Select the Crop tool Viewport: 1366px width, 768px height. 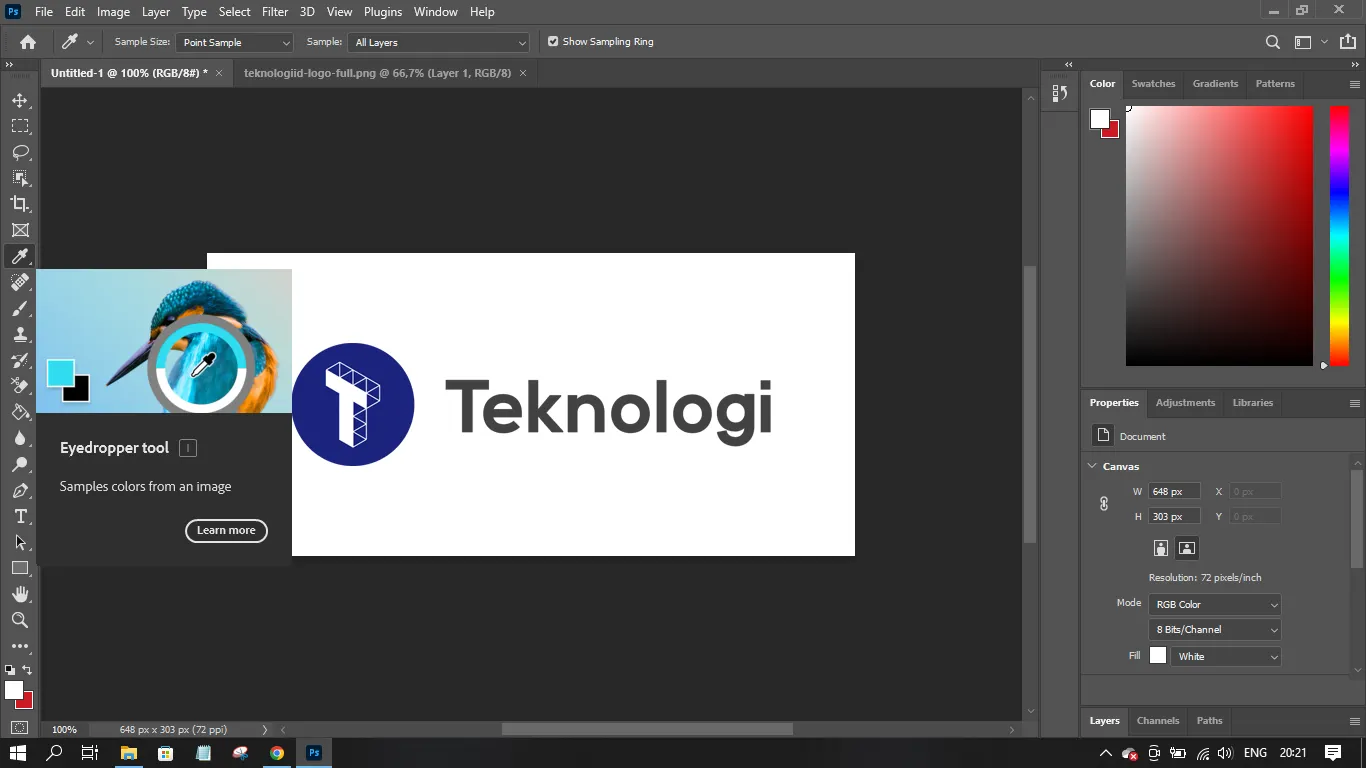click(20, 204)
